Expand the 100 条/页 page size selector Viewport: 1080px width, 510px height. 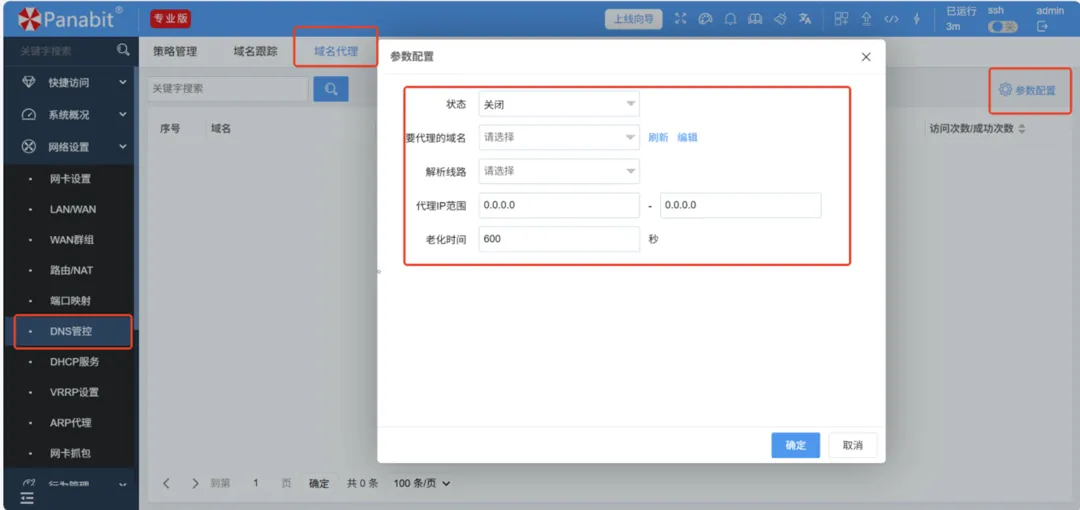(421, 484)
